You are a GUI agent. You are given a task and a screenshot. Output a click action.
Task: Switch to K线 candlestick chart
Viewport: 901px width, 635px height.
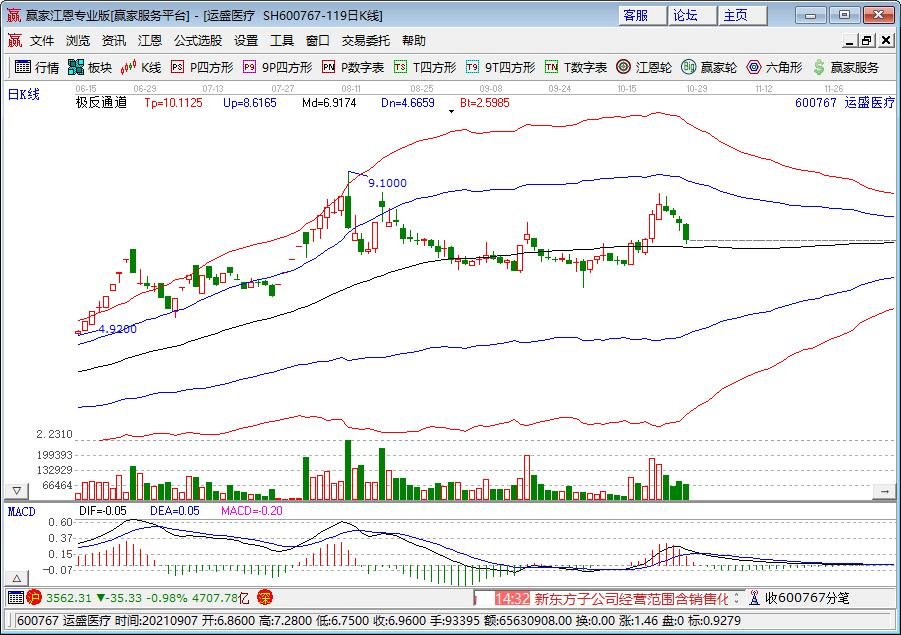[x=141, y=68]
